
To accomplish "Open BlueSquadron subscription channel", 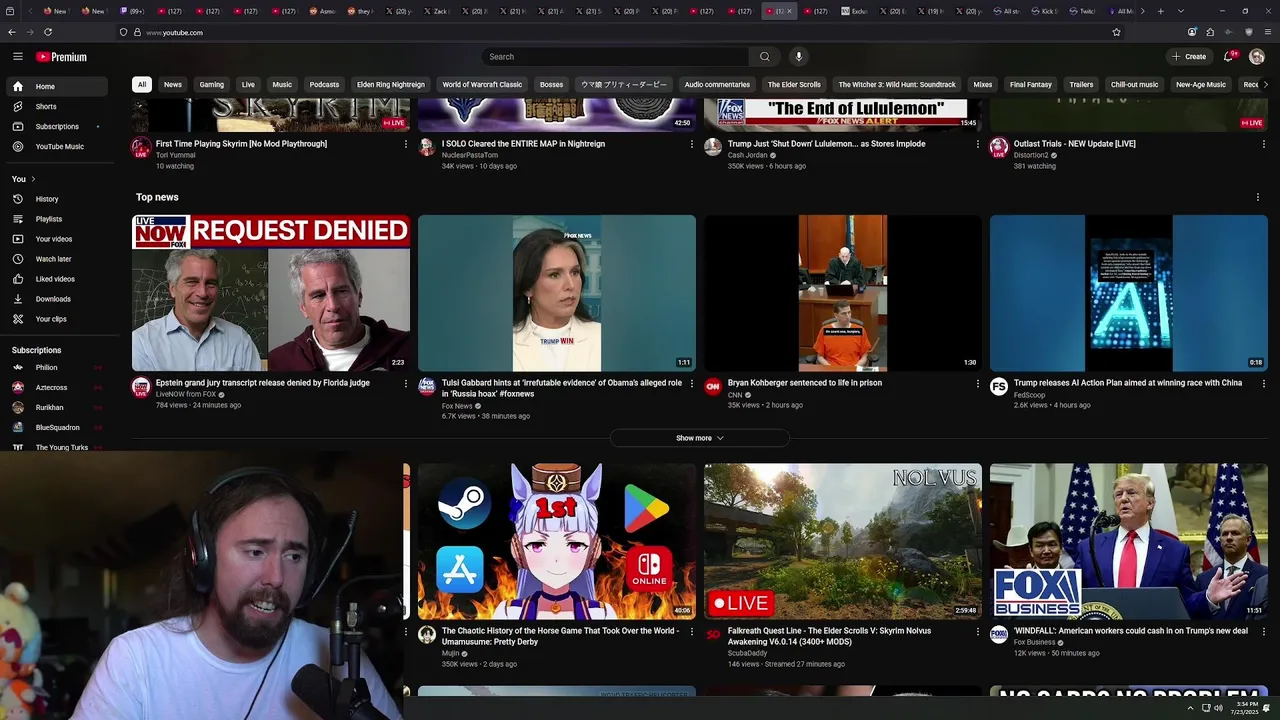I will click(56, 428).
